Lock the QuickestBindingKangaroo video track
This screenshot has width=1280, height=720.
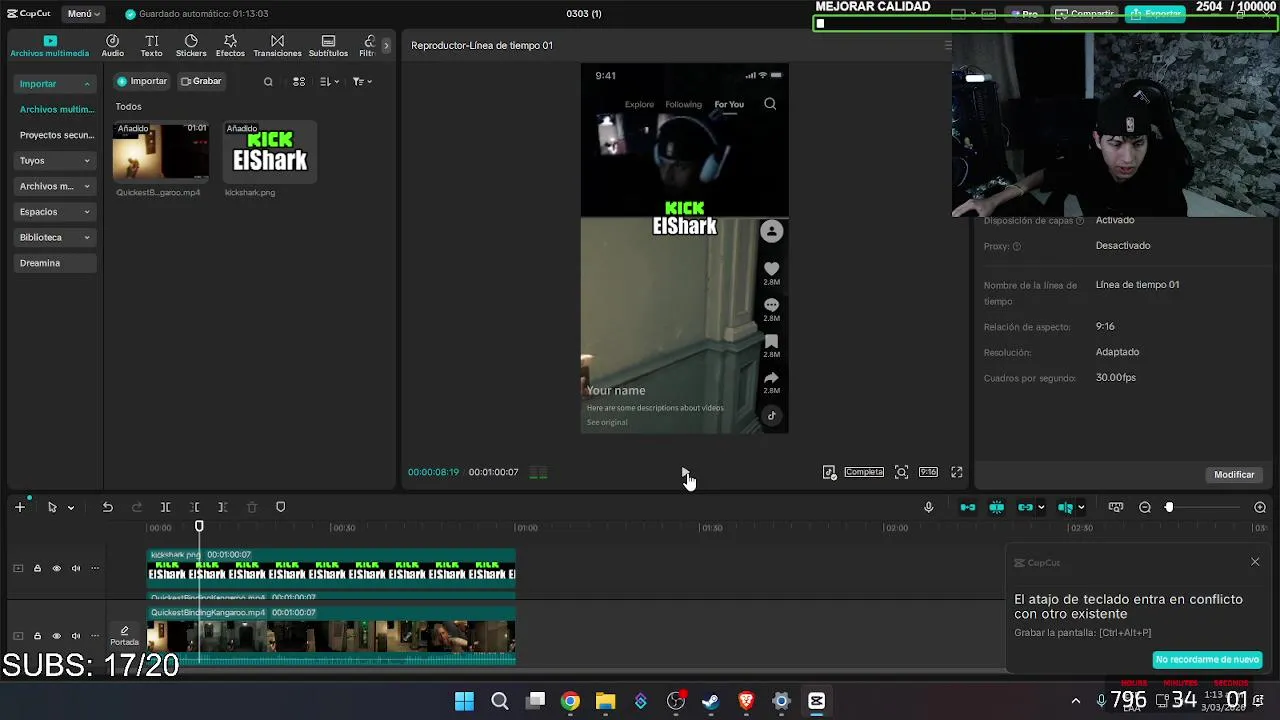[x=37, y=636]
